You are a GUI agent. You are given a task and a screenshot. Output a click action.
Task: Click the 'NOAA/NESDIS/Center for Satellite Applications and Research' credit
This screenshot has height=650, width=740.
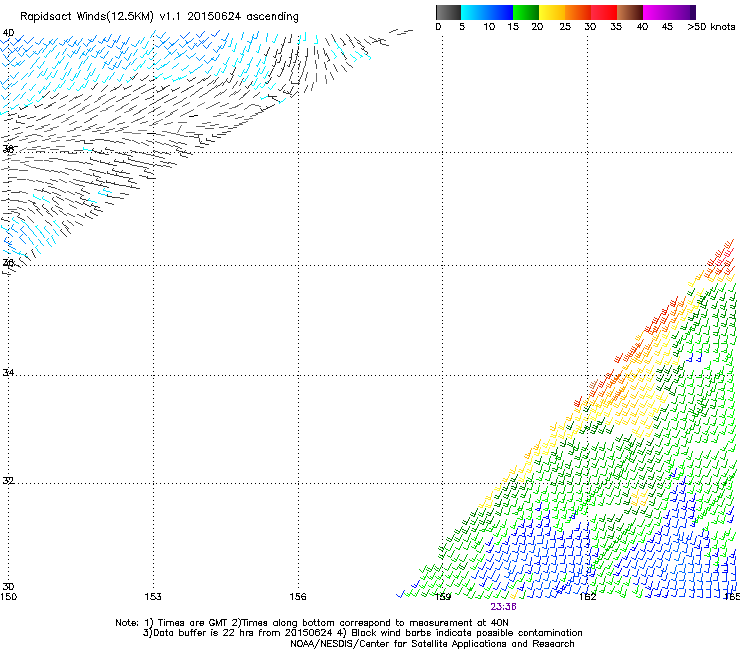click(x=432, y=644)
